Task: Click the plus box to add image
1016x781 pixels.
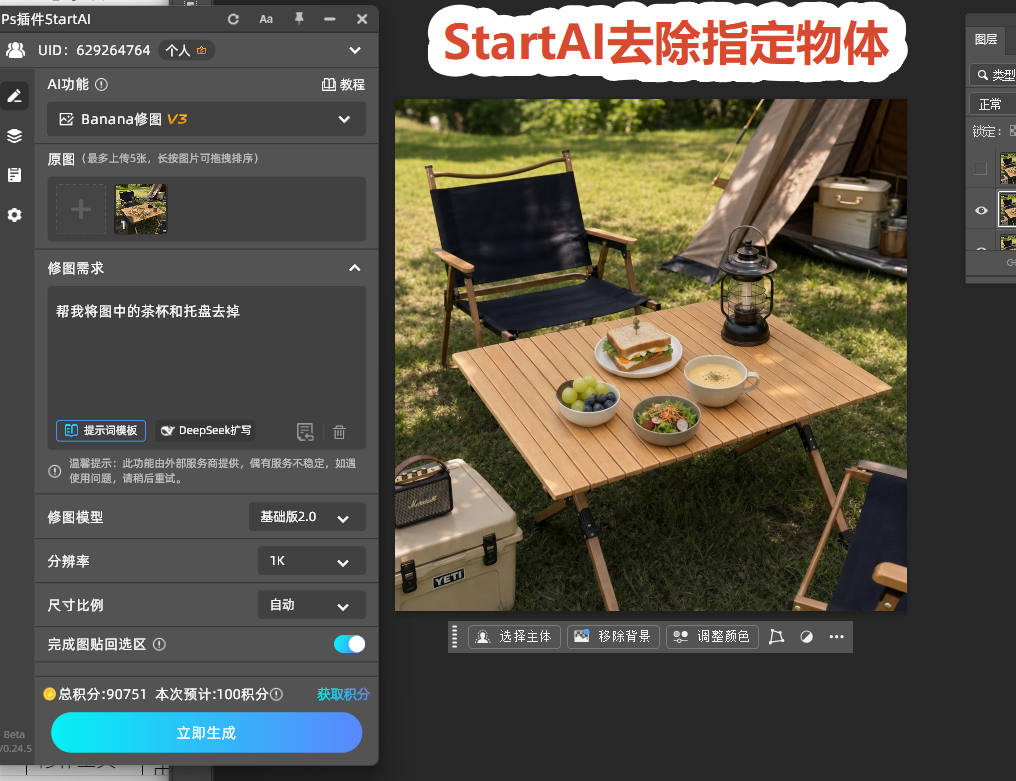Action: click(x=81, y=209)
